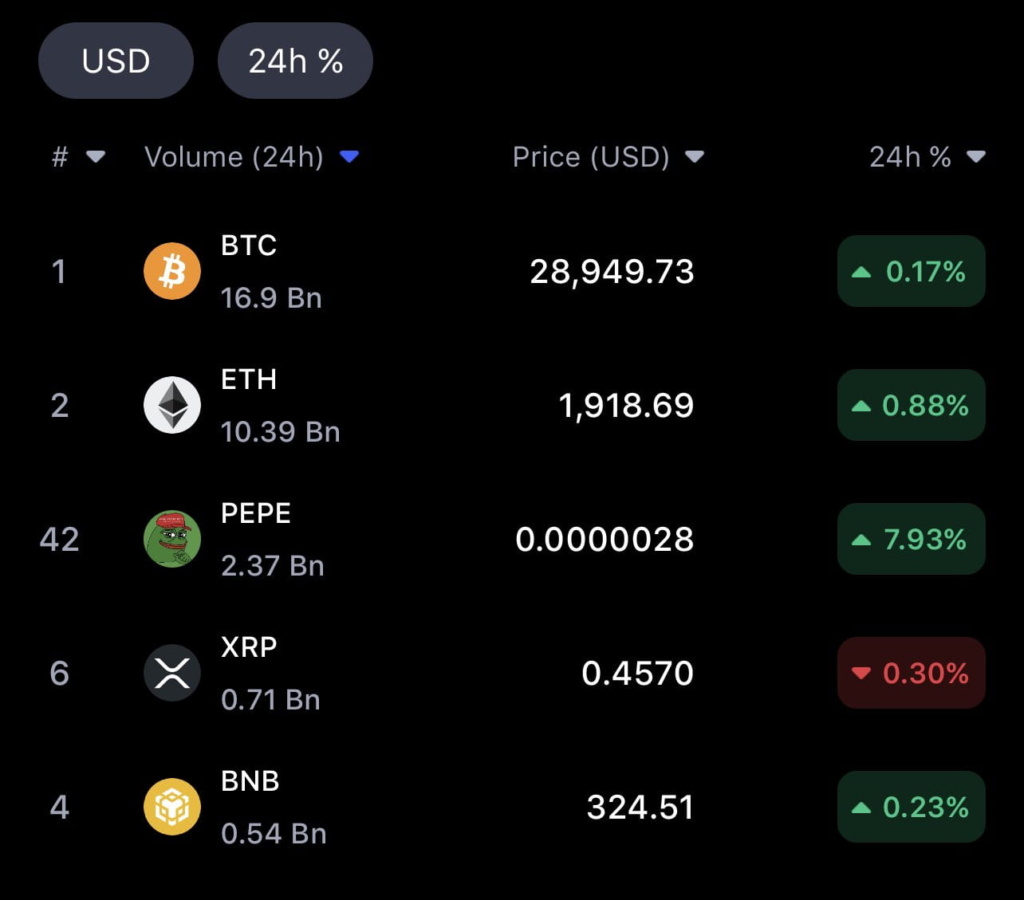Sort by rank using the # arrow
The width and height of the screenshot is (1024, 900).
95,157
